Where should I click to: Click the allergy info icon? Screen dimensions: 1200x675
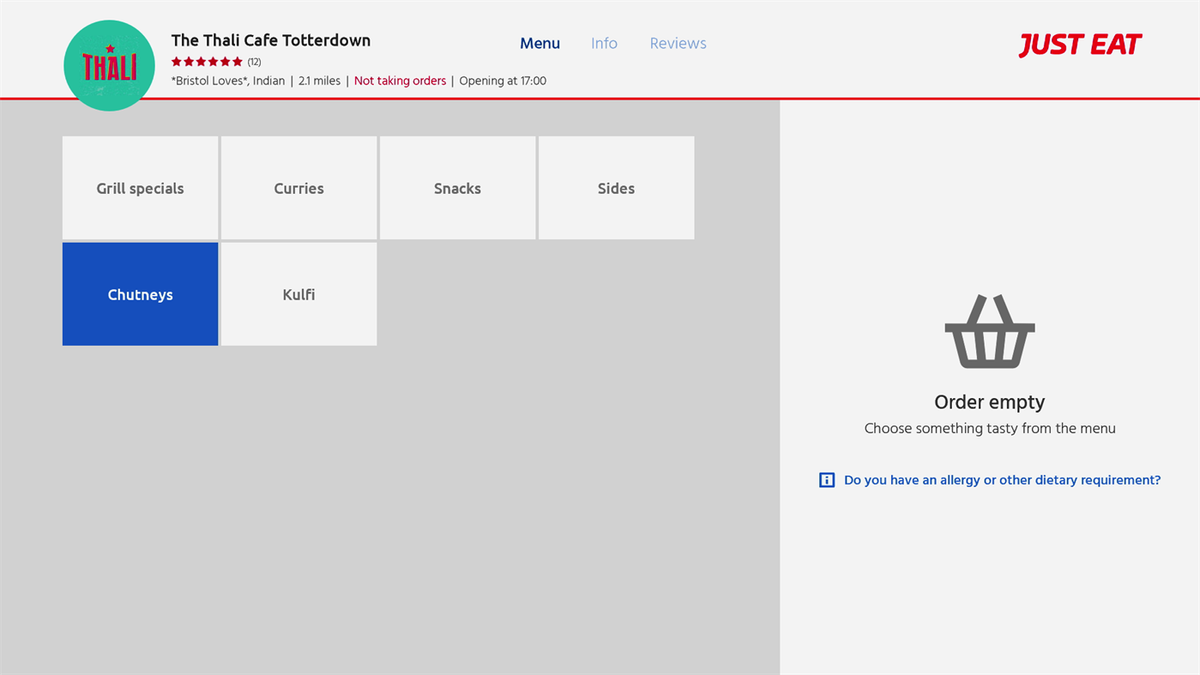coord(827,480)
